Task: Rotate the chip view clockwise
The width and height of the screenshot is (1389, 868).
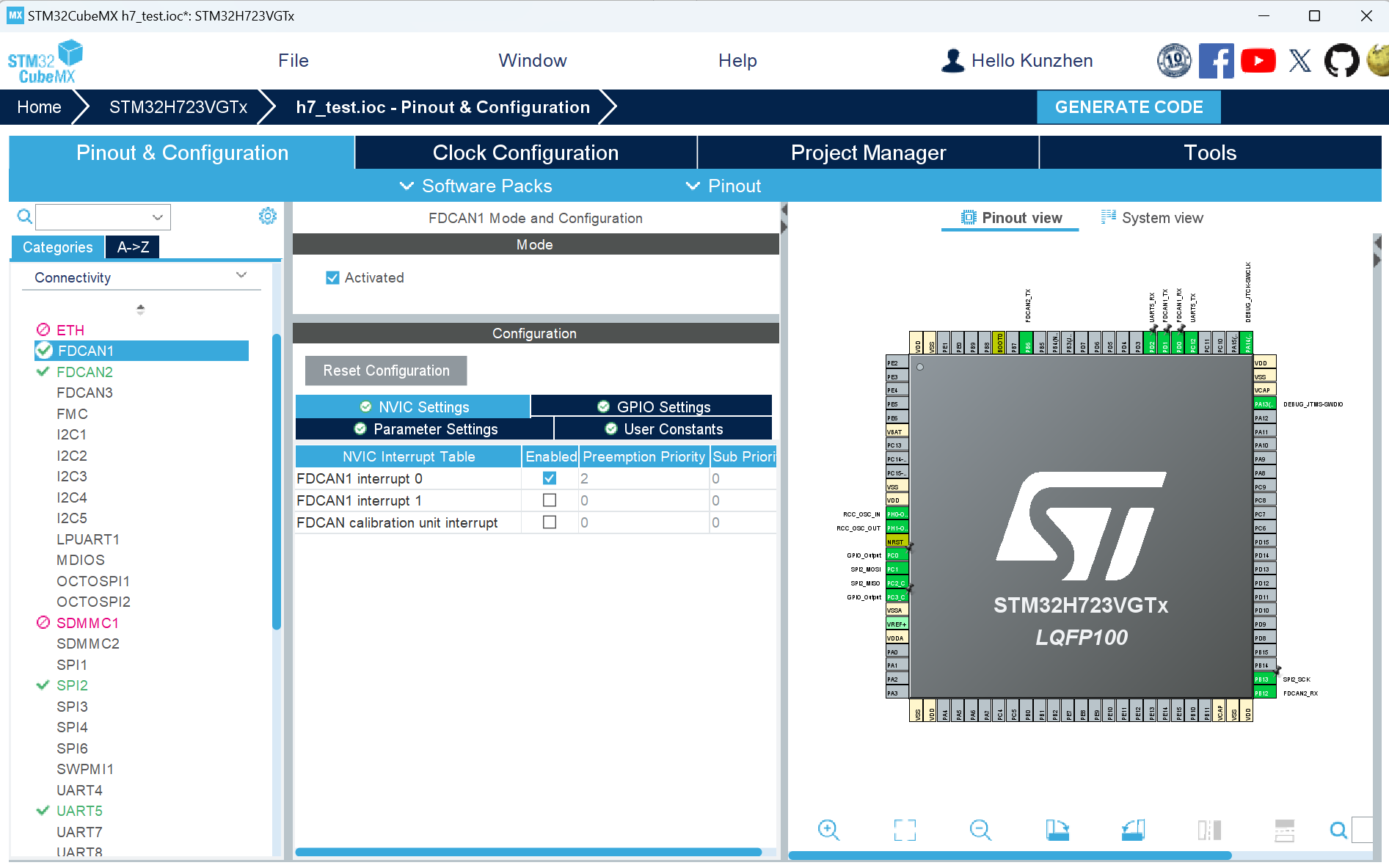Action: (x=1057, y=830)
